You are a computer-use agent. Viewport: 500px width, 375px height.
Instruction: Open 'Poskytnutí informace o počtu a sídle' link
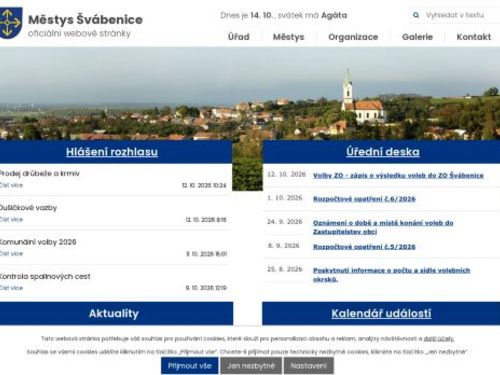392,275
